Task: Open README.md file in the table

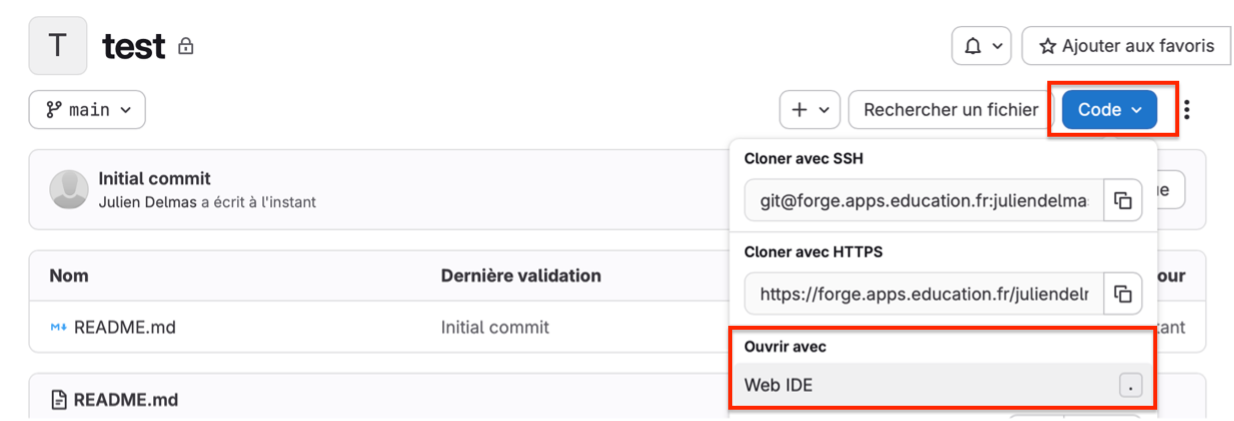Action: [x=125, y=327]
